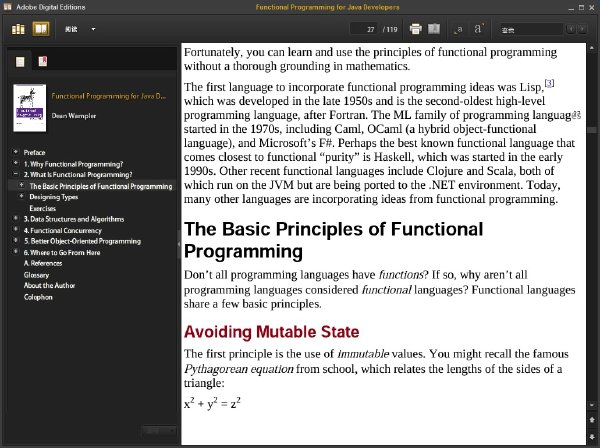Click the search text field
600x448 pixels.
click(x=532, y=29)
